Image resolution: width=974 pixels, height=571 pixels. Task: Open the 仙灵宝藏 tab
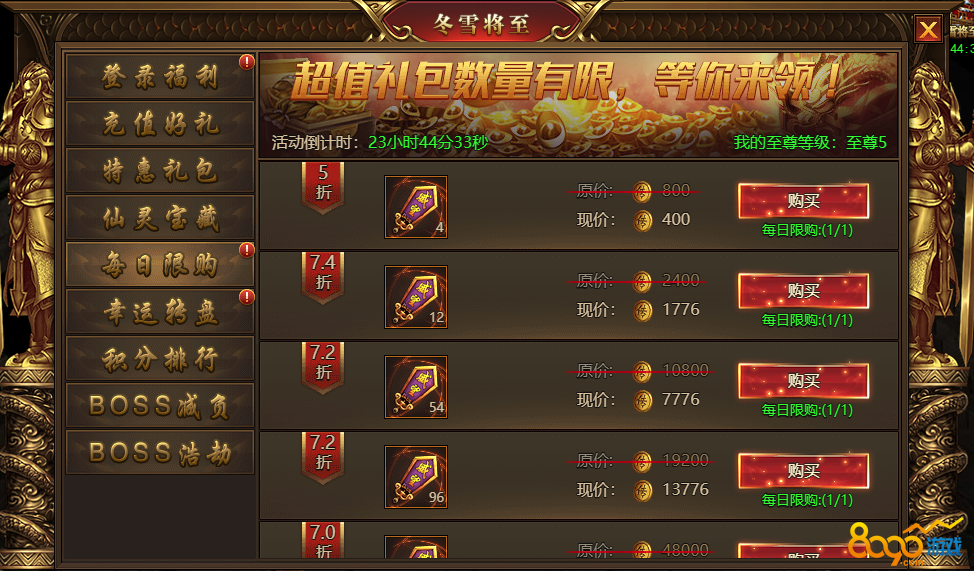coord(160,217)
